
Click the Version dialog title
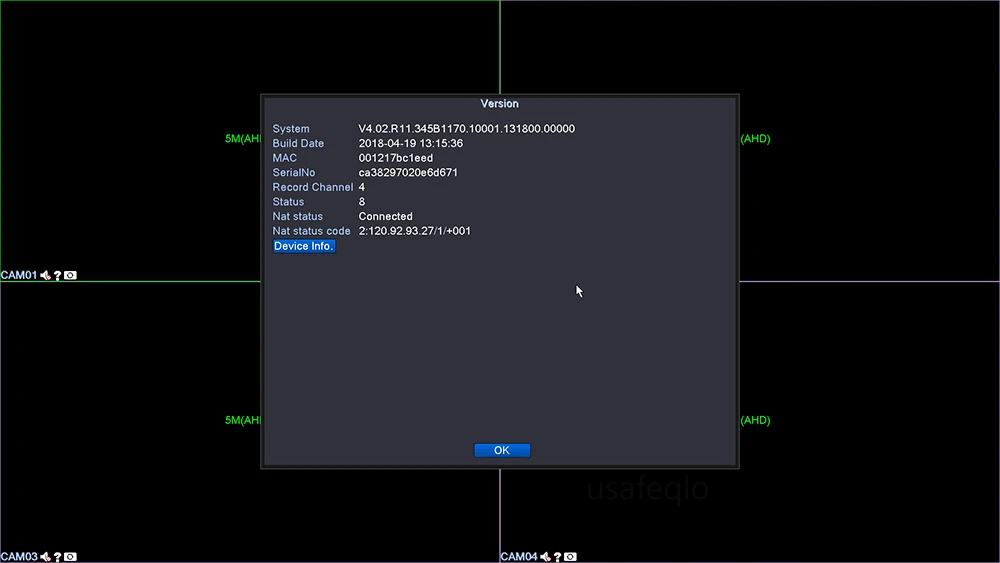tap(499, 104)
